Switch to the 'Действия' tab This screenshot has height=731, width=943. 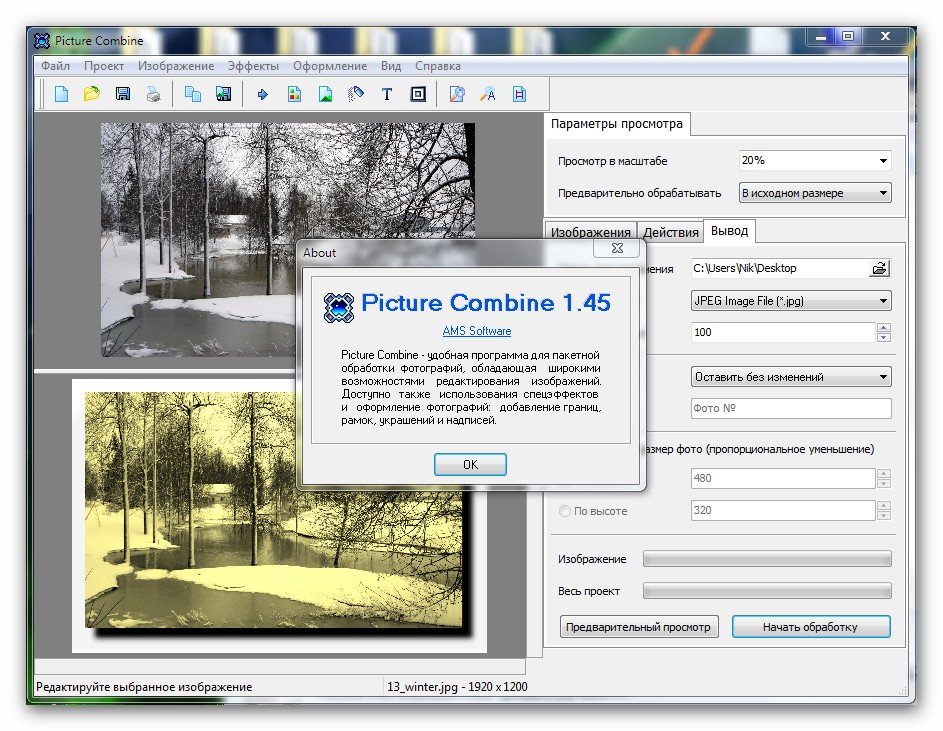[670, 232]
